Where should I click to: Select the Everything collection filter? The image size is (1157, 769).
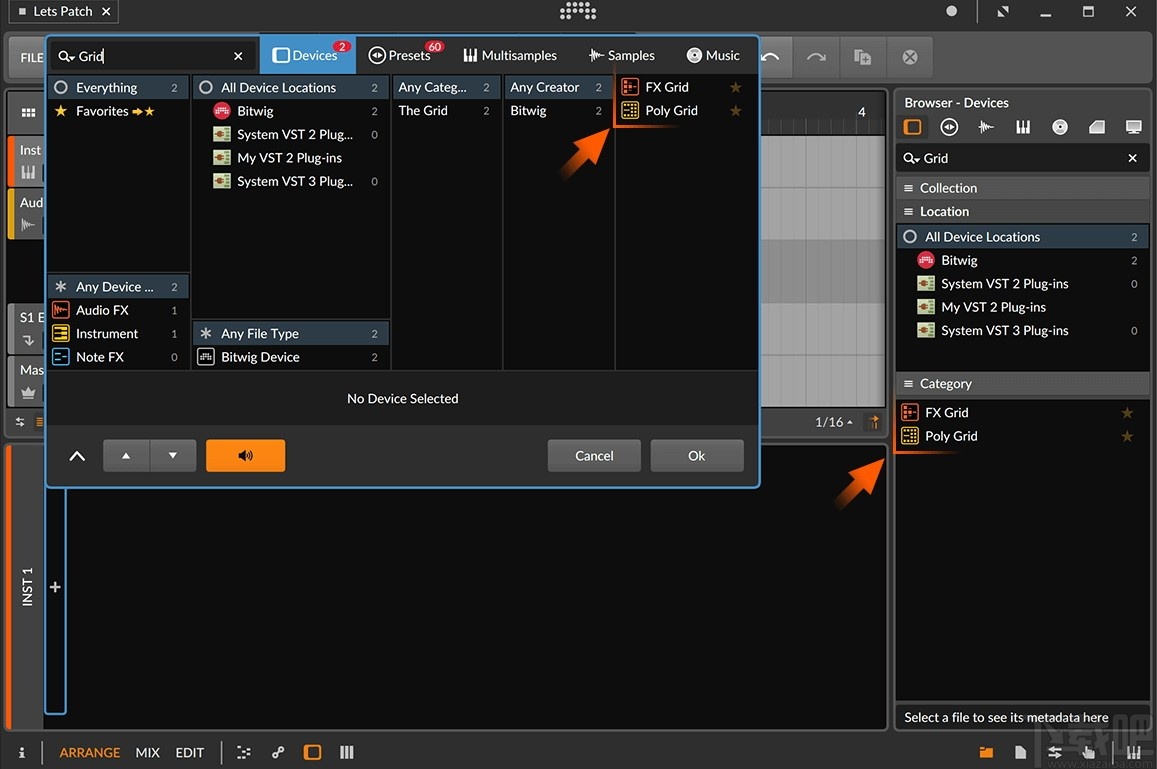pos(118,87)
